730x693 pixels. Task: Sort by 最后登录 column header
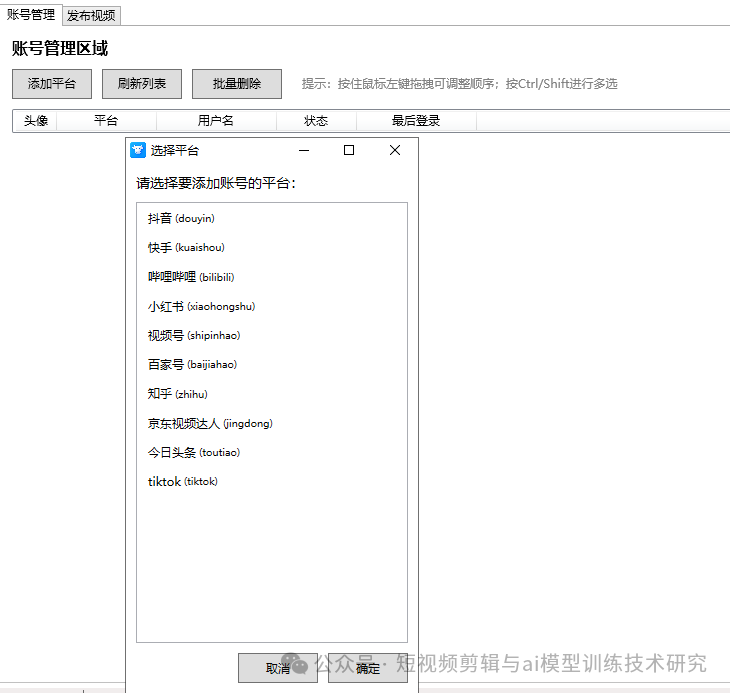pos(416,121)
